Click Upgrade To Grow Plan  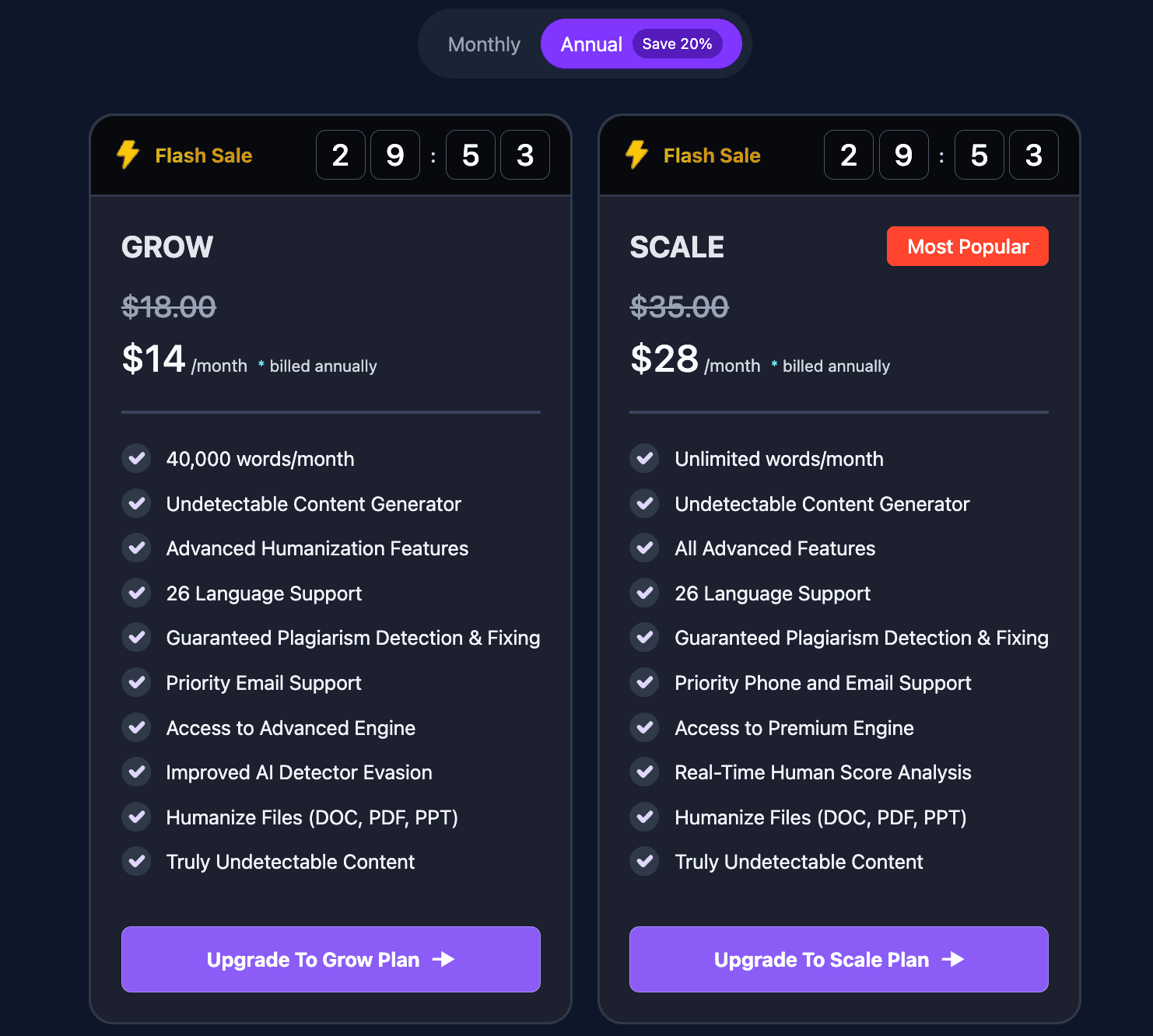pos(331,960)
